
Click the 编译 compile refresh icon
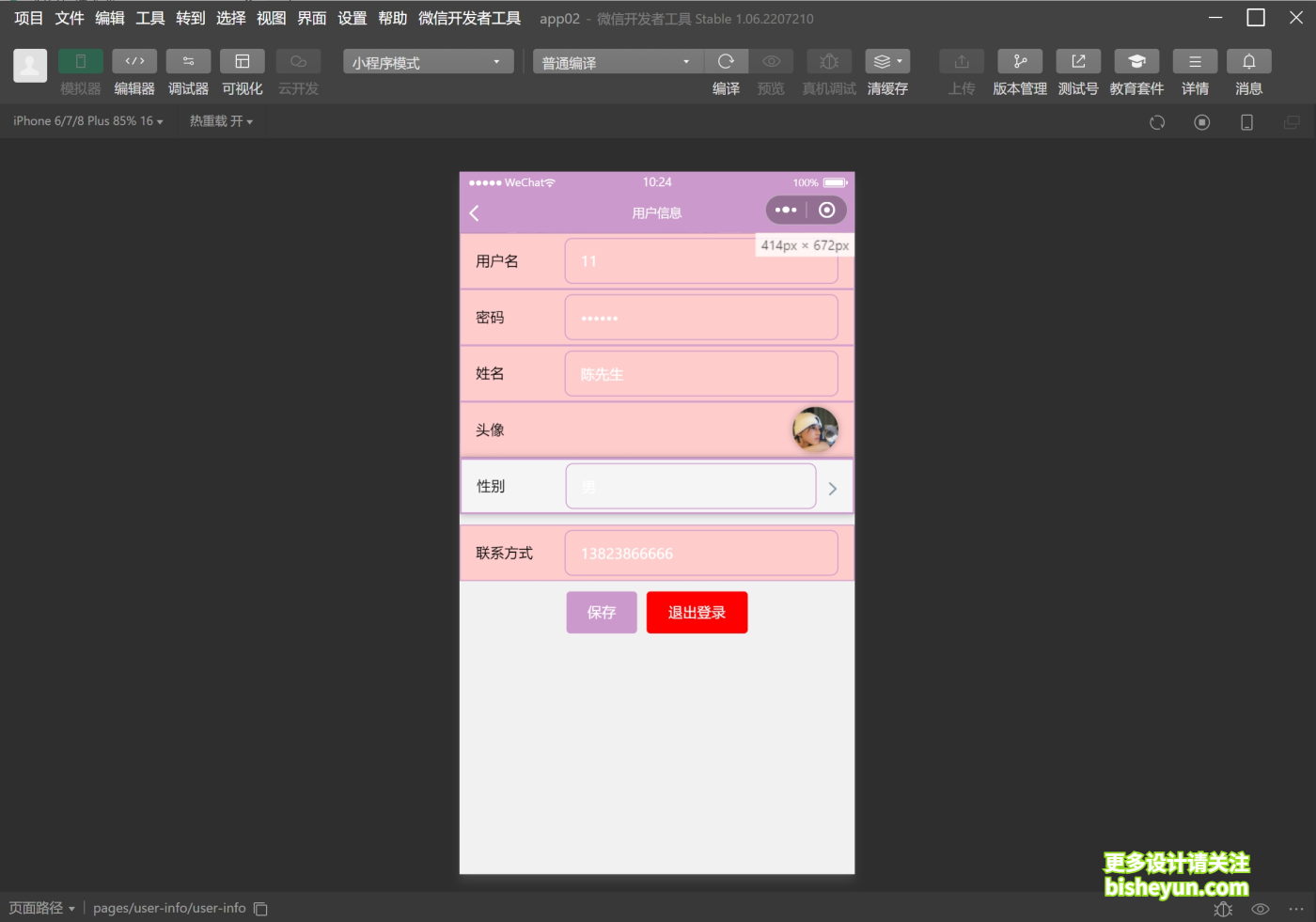(726, 61)
